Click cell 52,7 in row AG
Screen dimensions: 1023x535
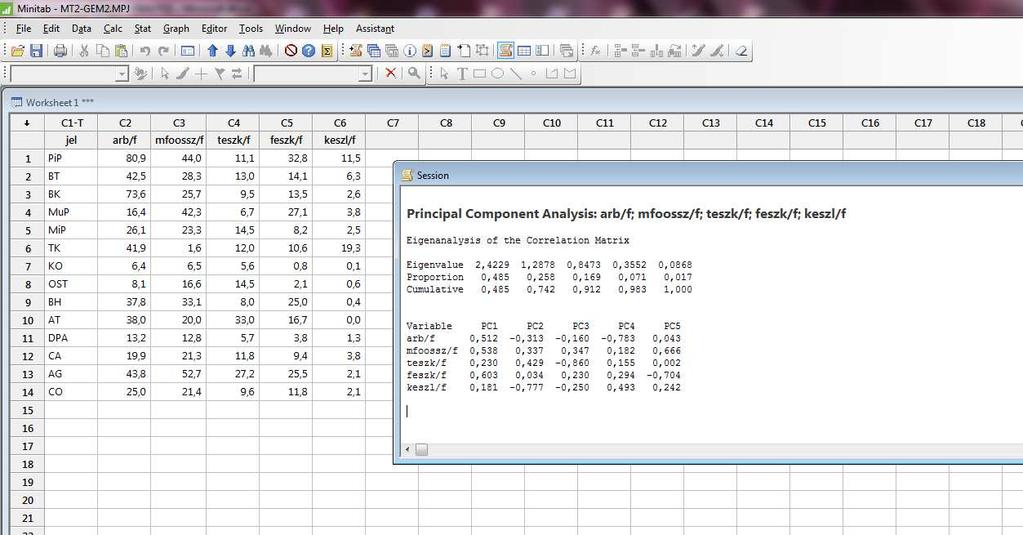(179, 374)
